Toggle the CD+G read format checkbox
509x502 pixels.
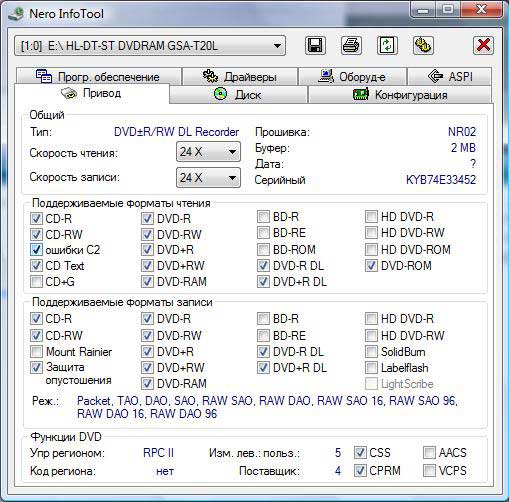pos(36,282)
